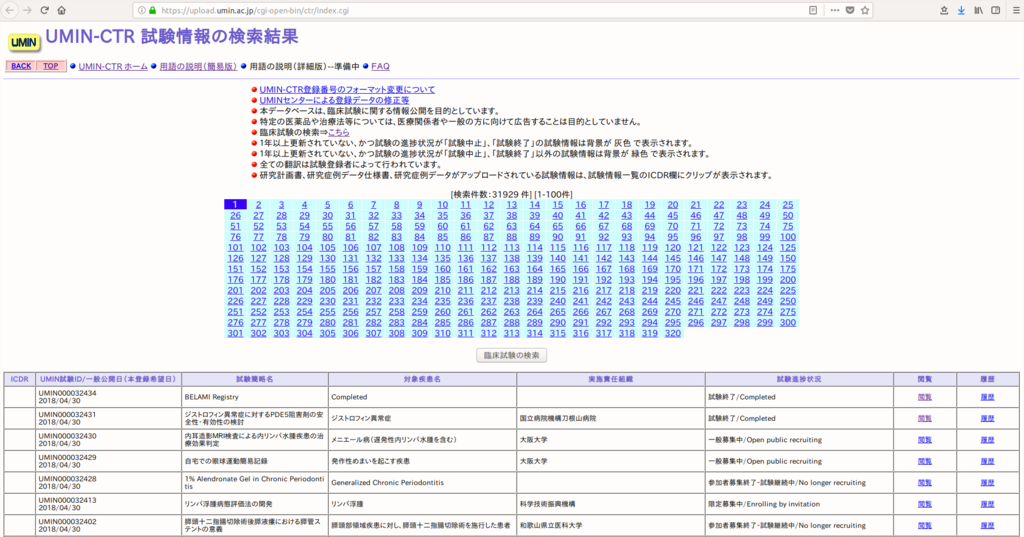
Task: Open the browser home page icon
Action: click(61, 10)
